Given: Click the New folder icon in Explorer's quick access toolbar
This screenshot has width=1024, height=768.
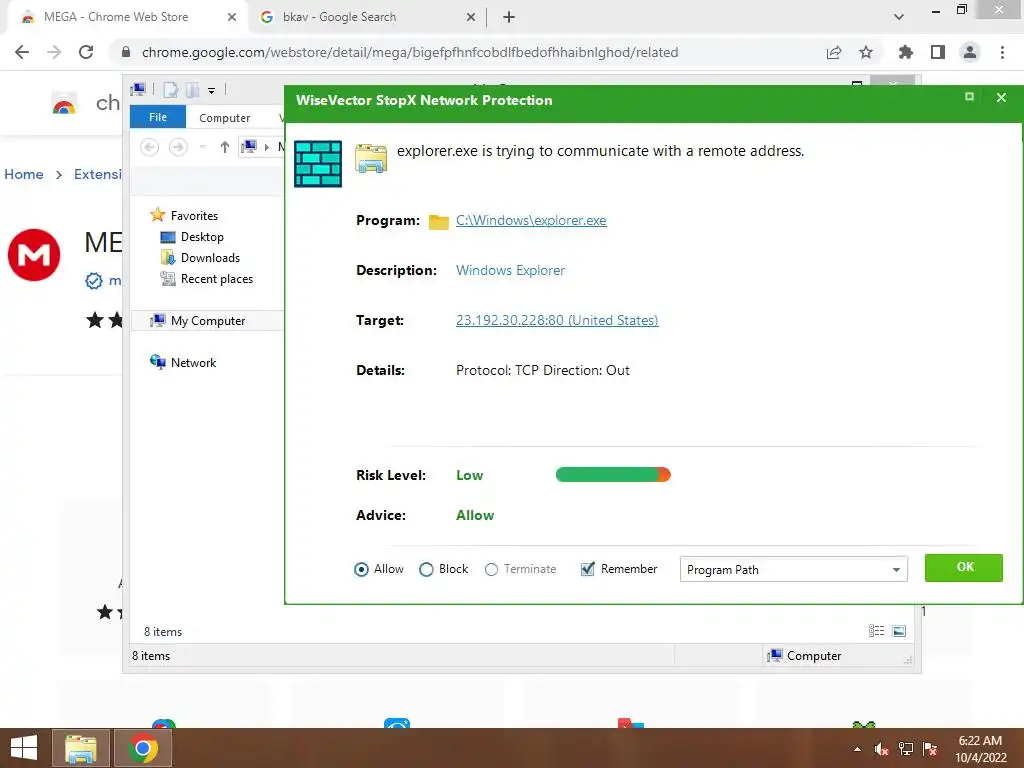Looking at the screenshot, I should point(192,90).
